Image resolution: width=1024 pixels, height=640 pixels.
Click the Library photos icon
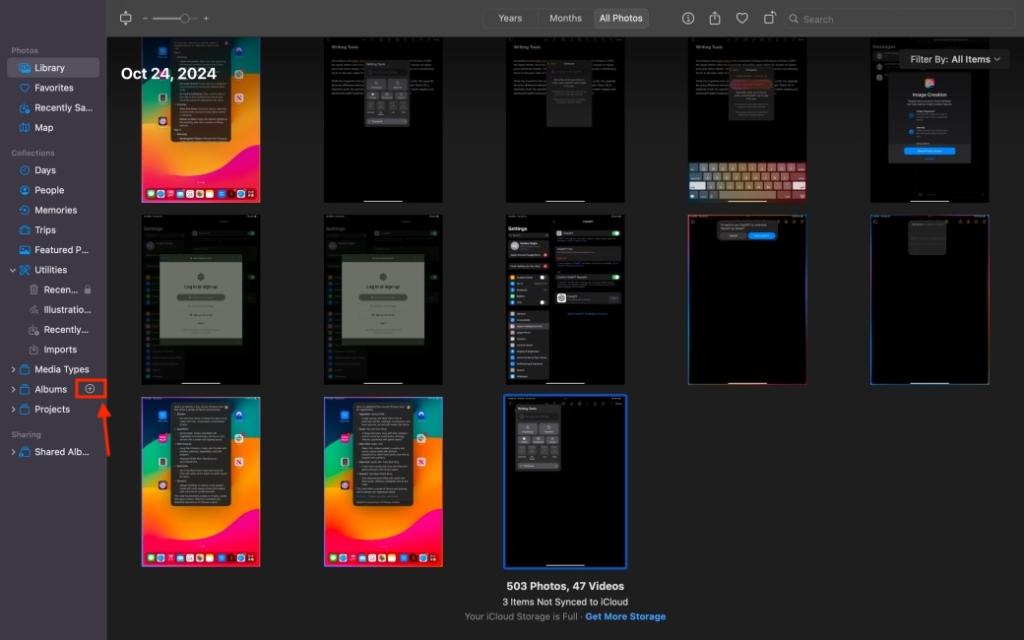pos(25,67)
